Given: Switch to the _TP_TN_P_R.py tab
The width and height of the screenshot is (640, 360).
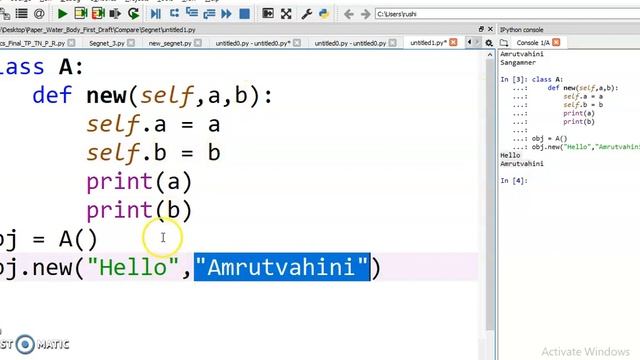Looking at the screenshot, I should 33,43.
